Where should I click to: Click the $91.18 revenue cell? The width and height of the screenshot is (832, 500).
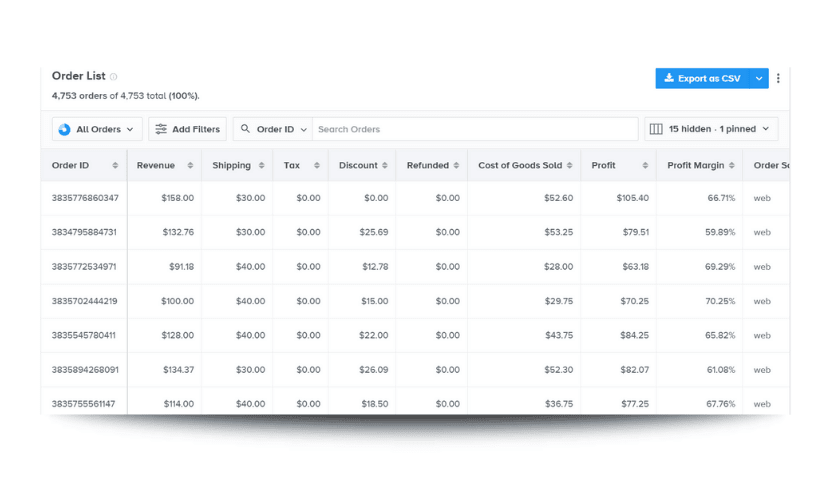point(181,266)
